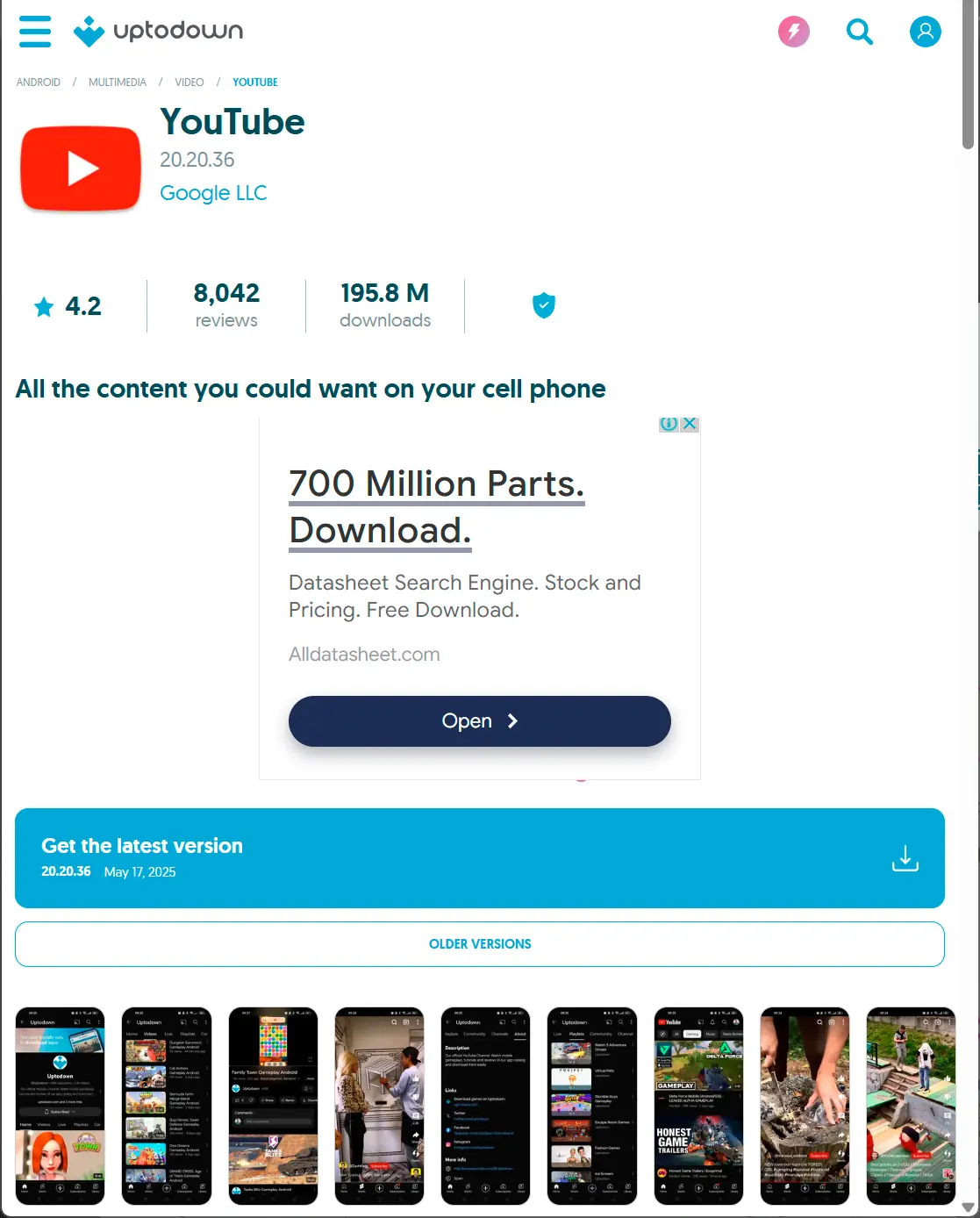Close the advertisement with the X

point(690,424)
